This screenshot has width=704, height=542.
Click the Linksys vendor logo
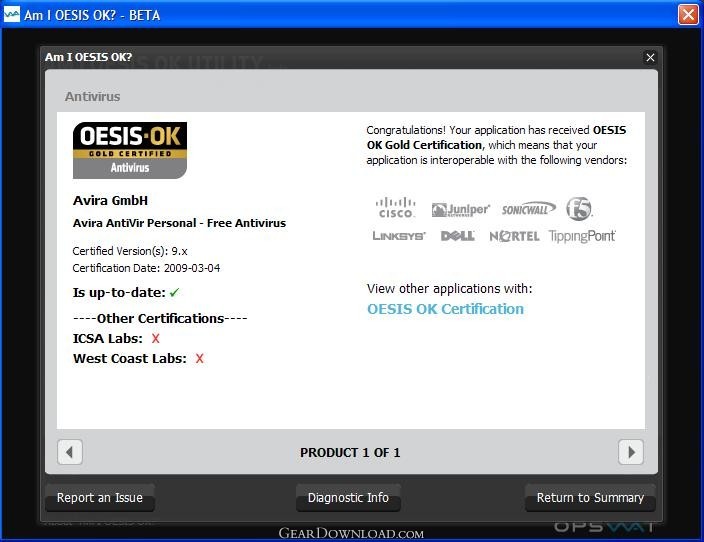point(399,236)
